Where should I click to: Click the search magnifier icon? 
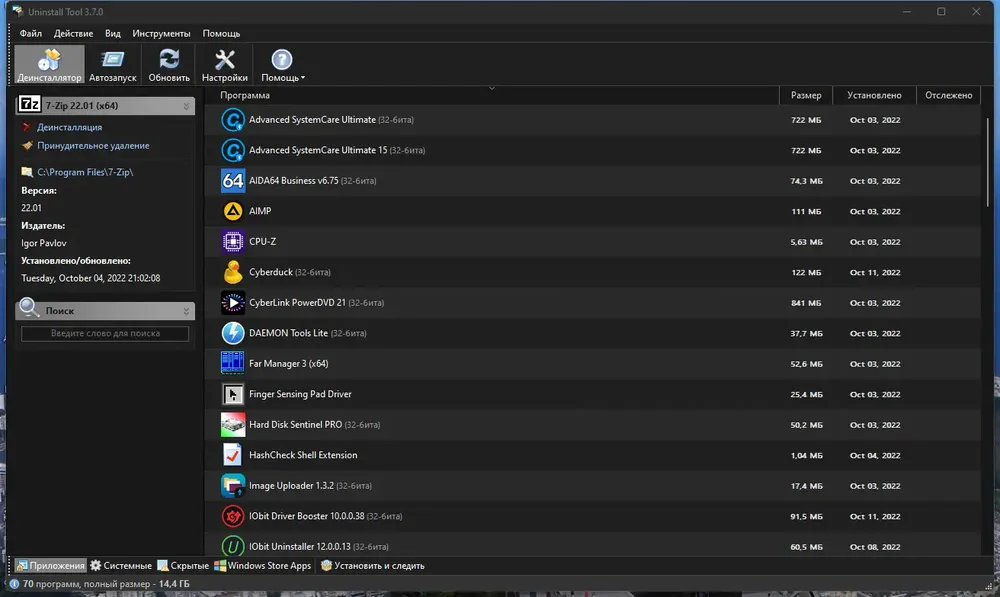click(x=29, y=308)
